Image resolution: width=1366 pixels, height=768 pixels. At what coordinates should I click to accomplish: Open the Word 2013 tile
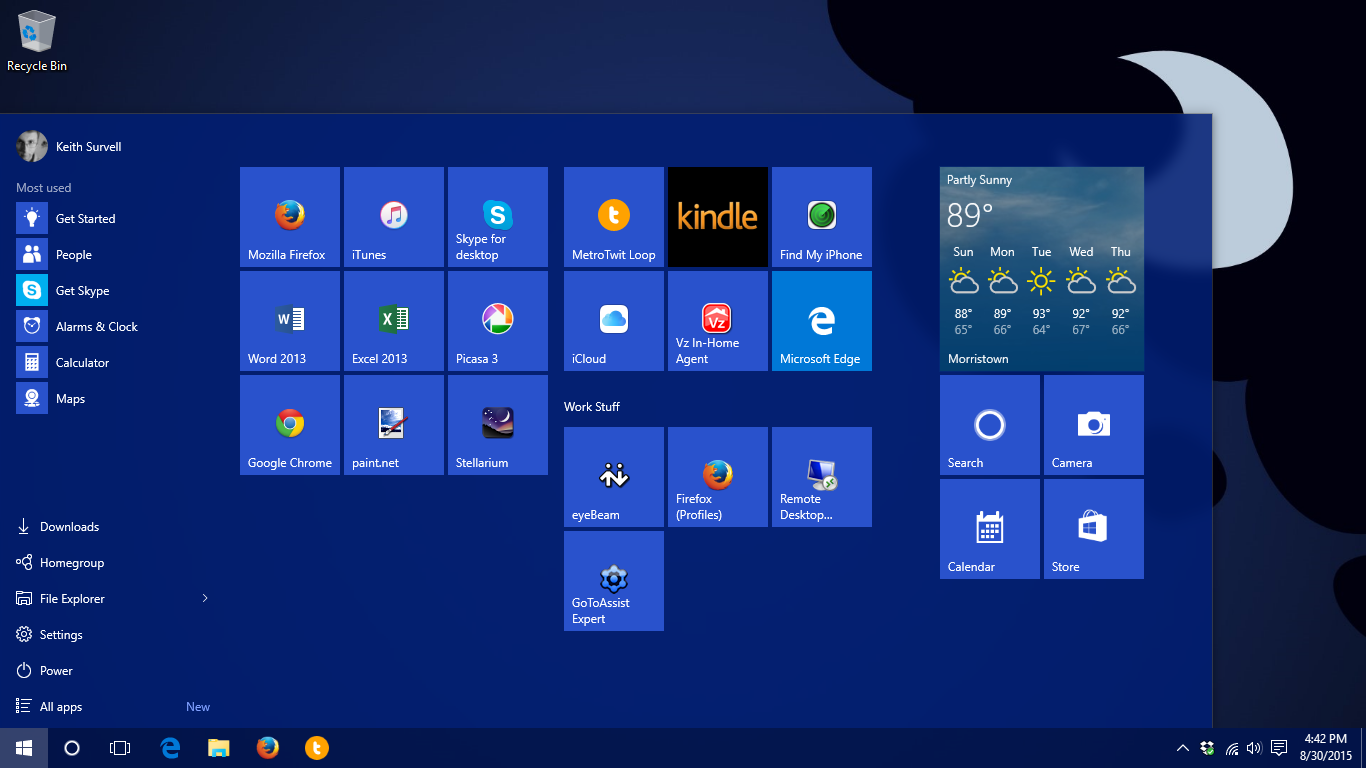tap(290, 321)
